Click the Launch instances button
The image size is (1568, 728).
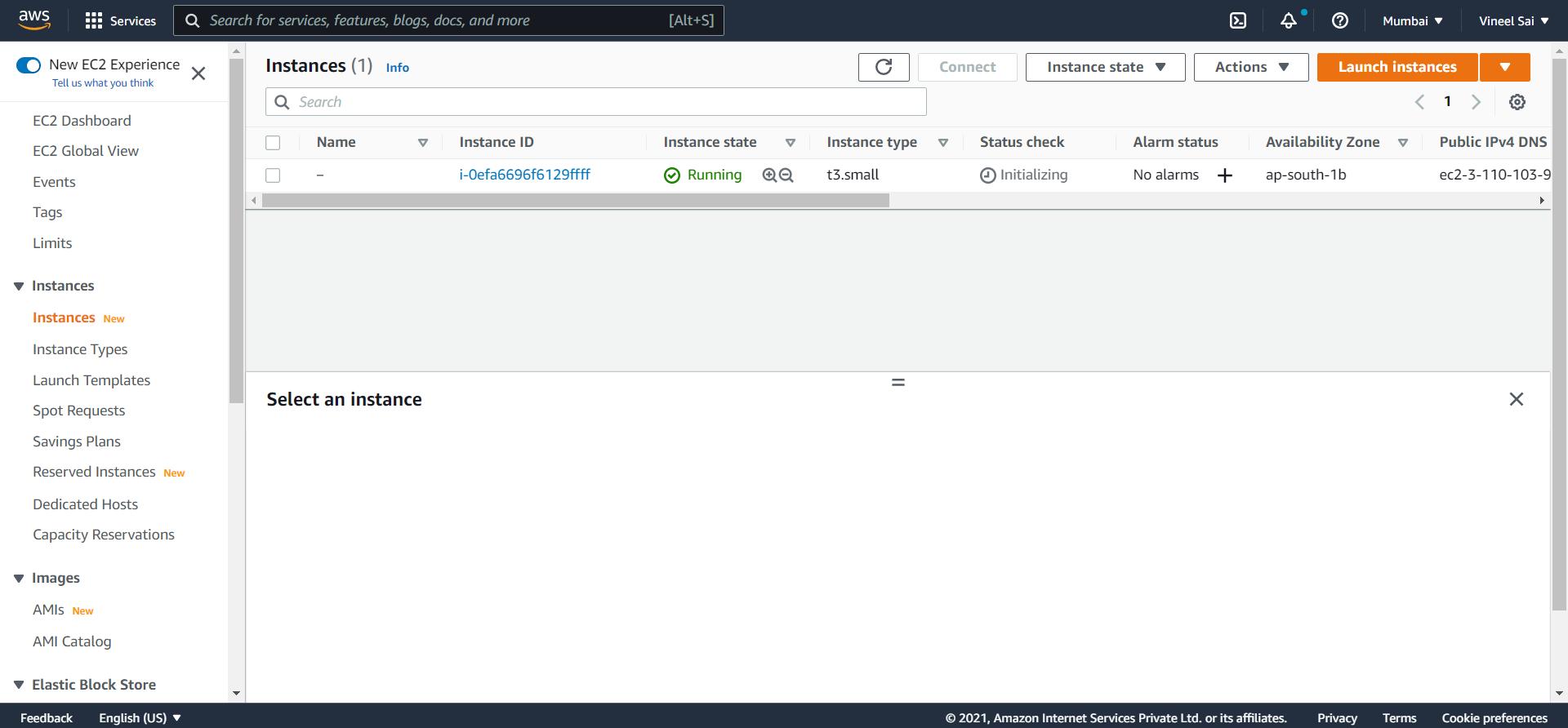pyautogui.click(x=1396, y=67)
